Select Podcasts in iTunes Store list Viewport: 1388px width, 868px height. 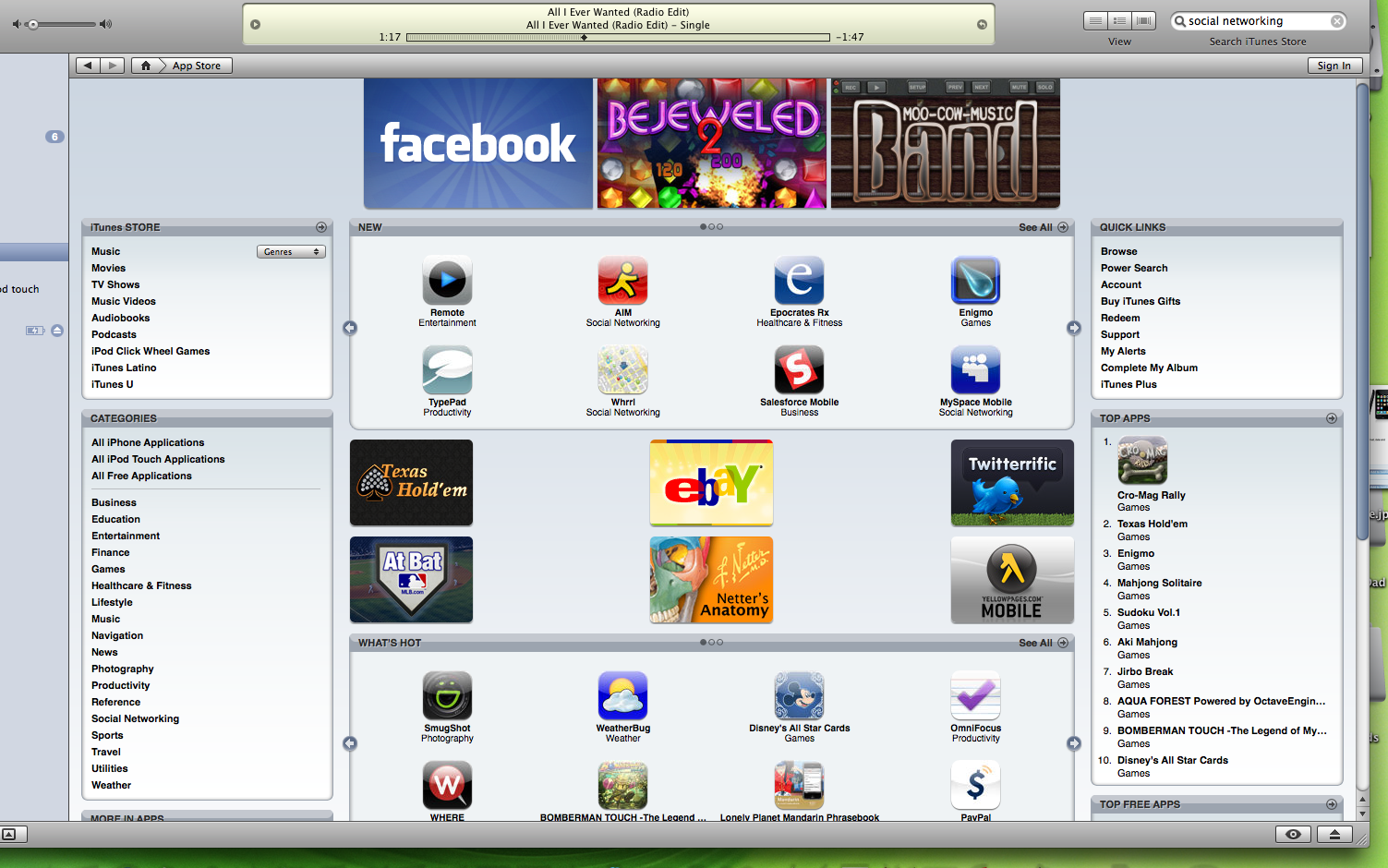[114, 334]
